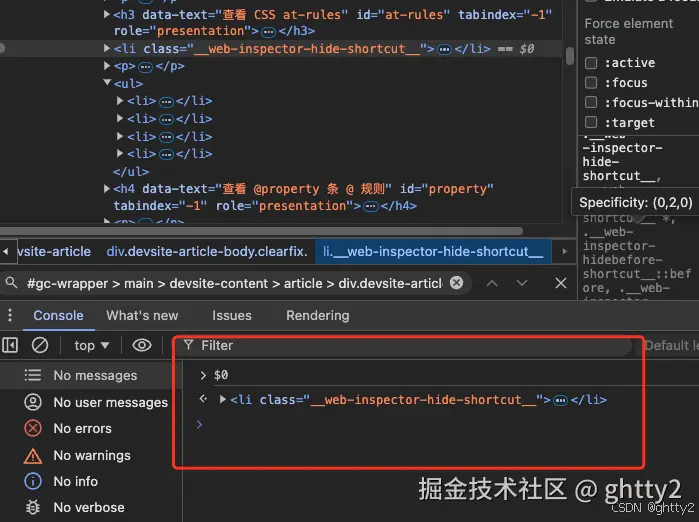This screenshot has height=522, width=699.
Task: Open the top context dropdown
Action: 91,345
